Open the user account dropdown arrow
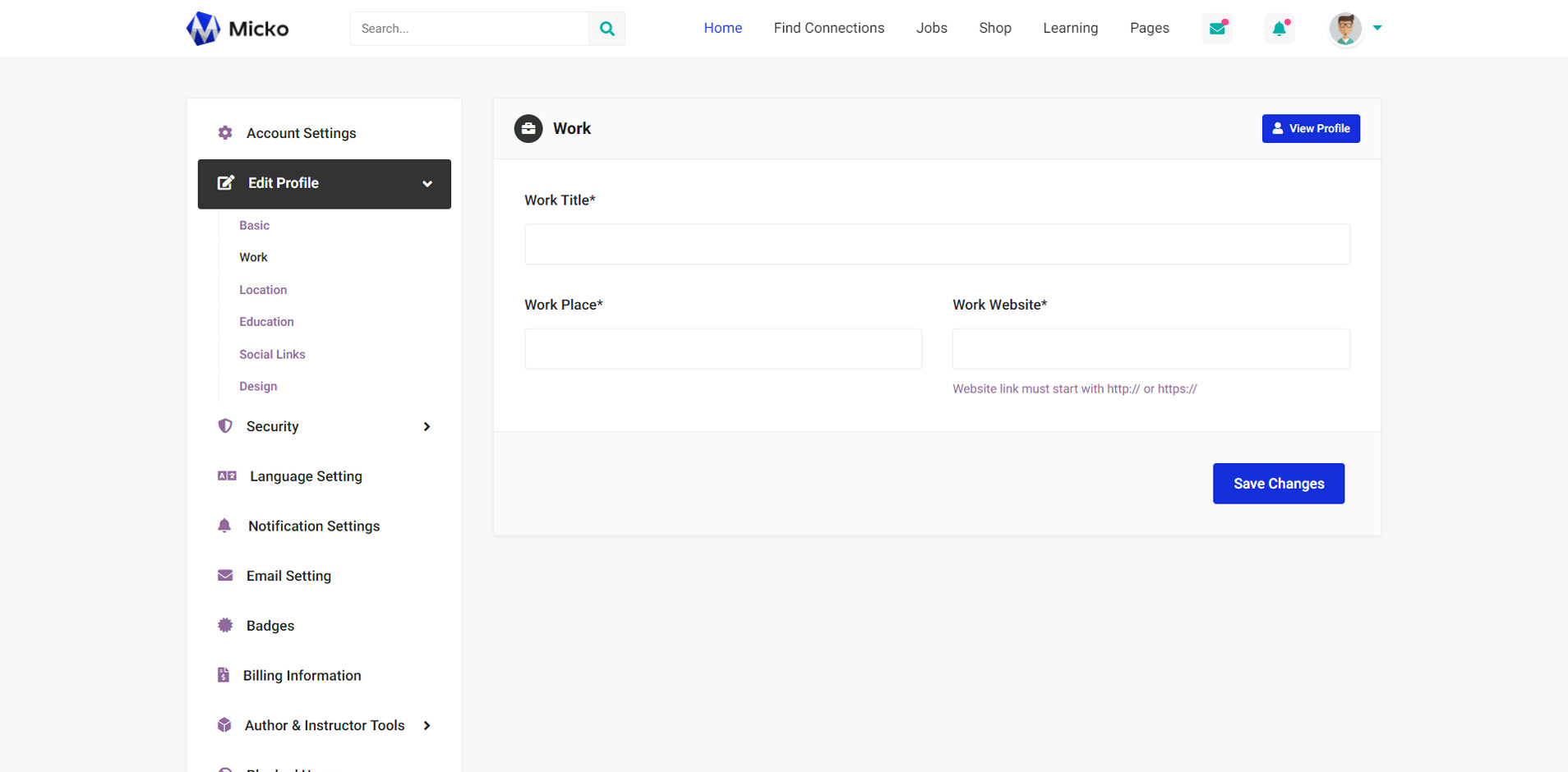 pyautogui.click(x=1377, y=28)
